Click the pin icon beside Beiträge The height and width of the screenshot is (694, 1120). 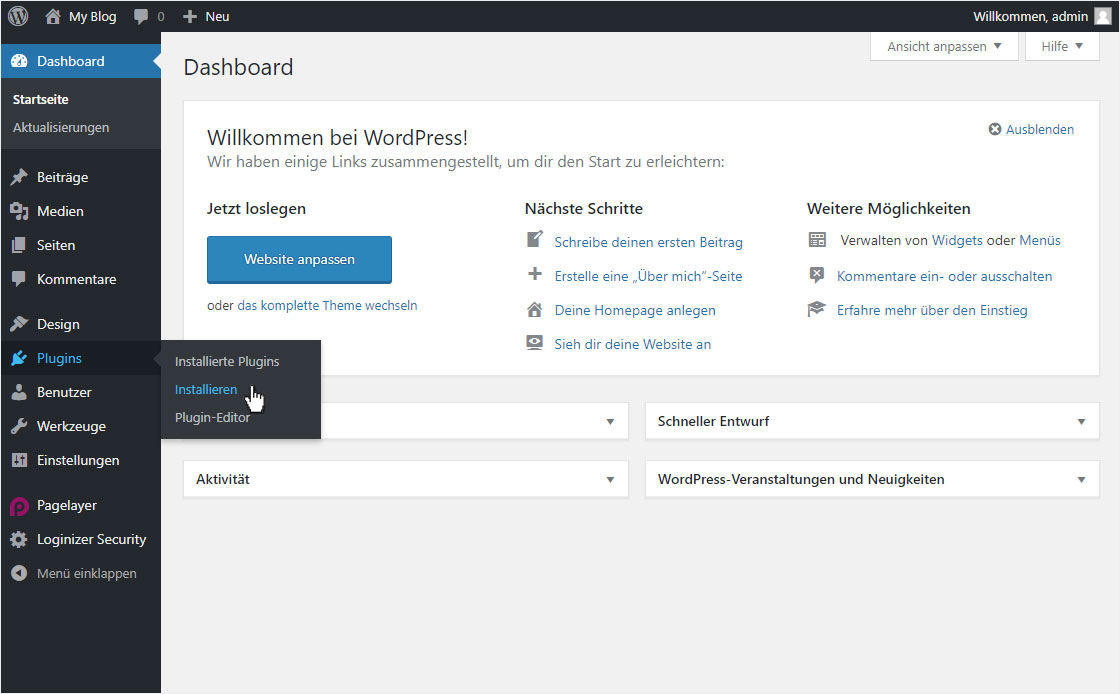tap(19, 177)
